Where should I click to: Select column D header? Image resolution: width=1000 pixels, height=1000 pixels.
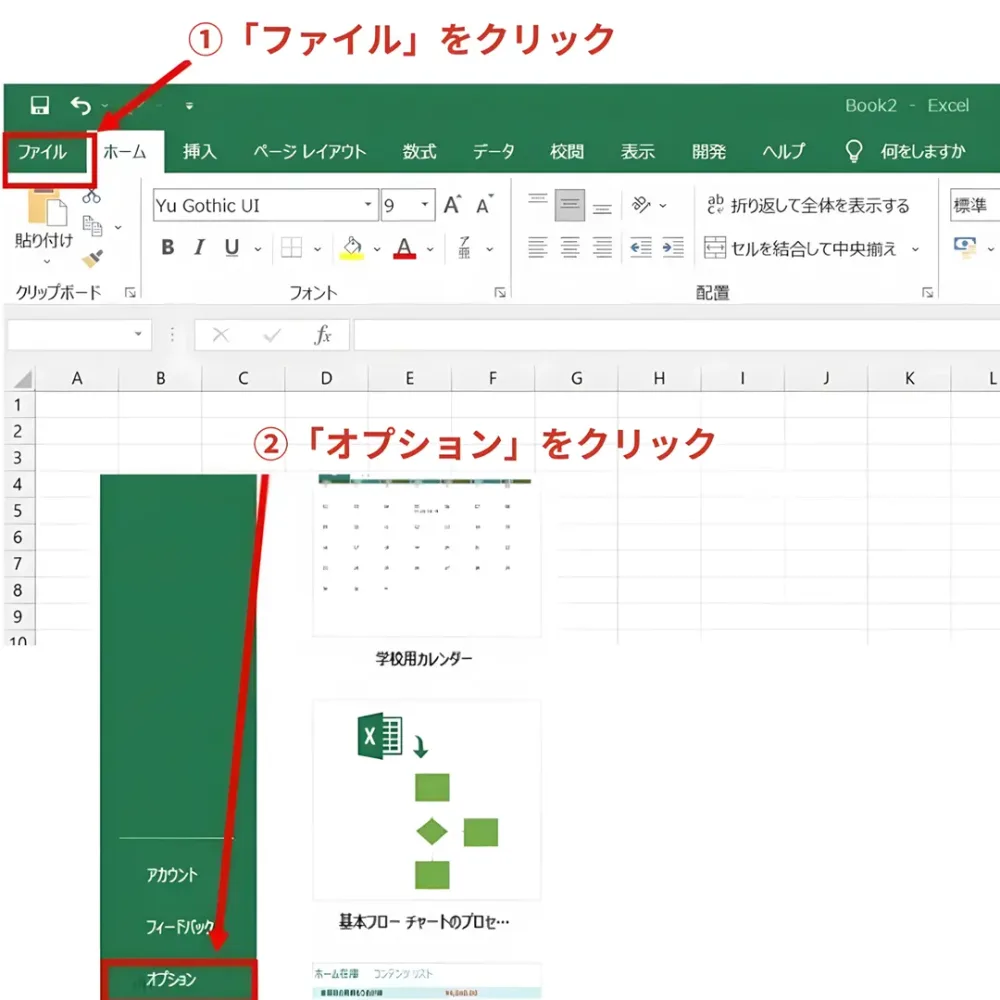pos(327,379)
